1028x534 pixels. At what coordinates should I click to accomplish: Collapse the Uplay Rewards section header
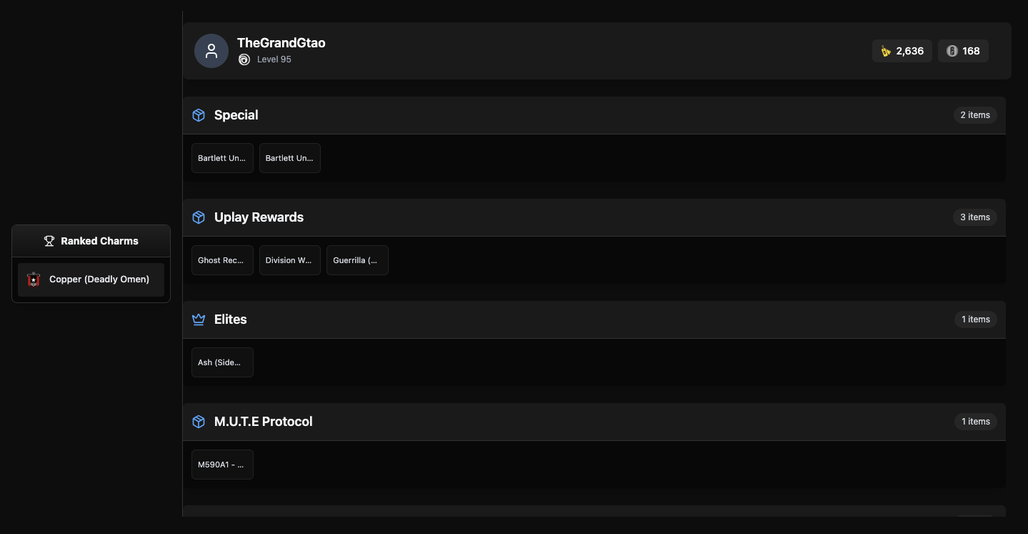tap(594, 218)
